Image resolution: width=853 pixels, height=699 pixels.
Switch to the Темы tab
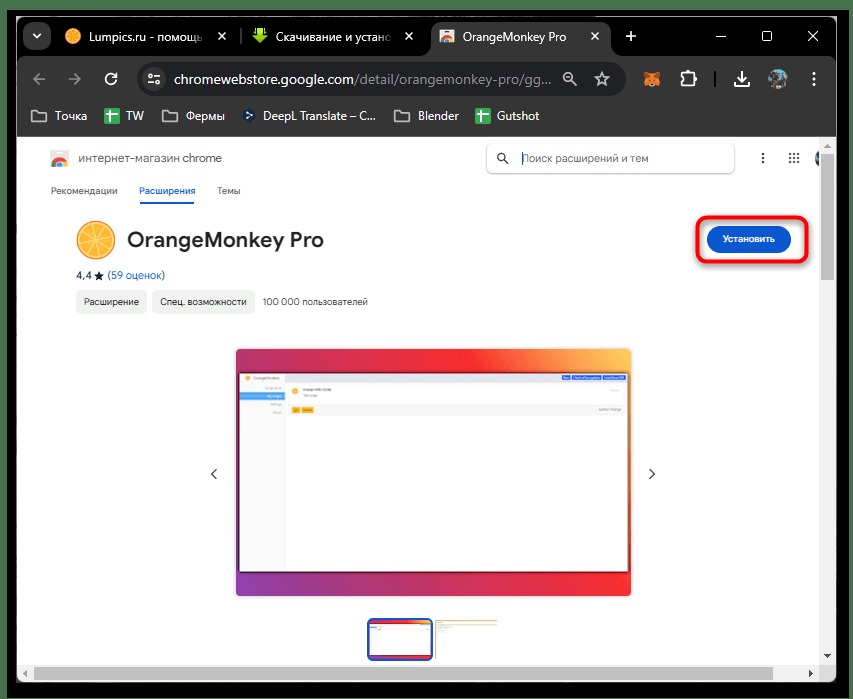[x=228, y=191]
